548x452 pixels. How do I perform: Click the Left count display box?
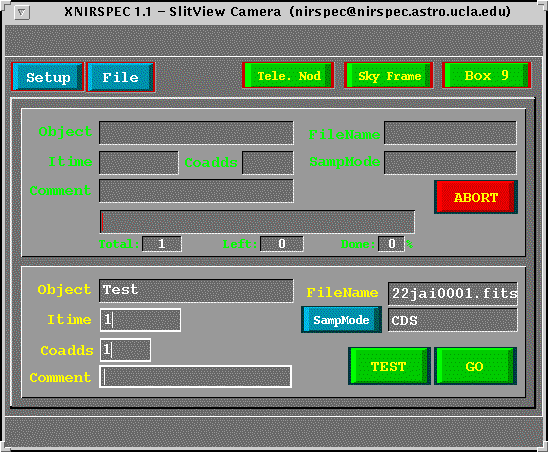282,244
